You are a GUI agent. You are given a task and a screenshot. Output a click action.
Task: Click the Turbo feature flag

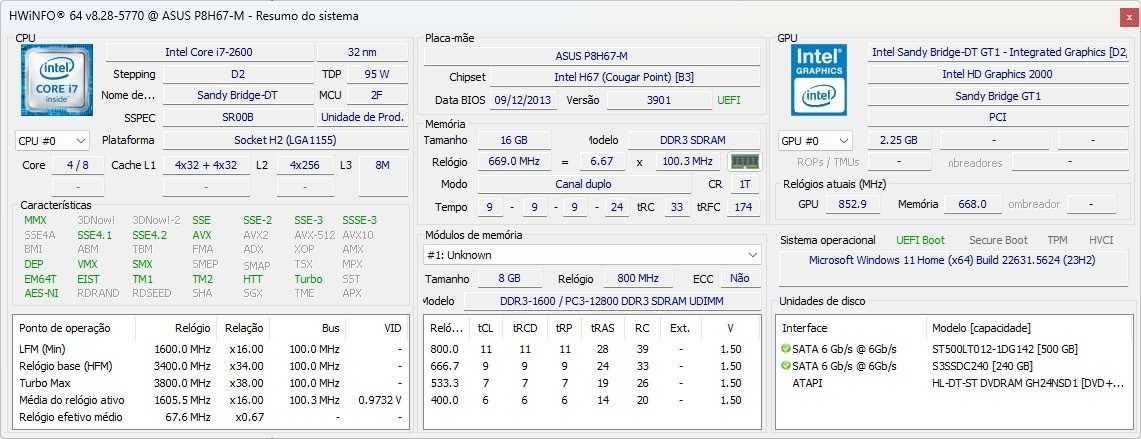(308, 278)
